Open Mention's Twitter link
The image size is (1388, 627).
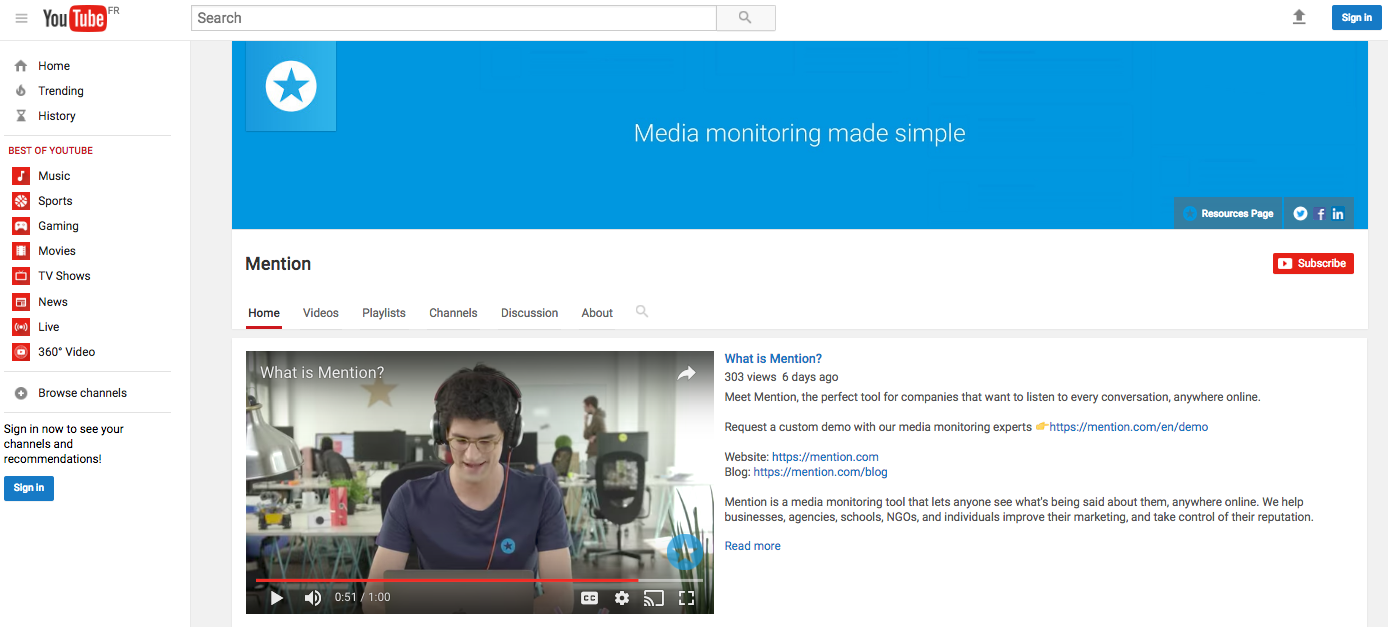click(x=1300, y=213)
